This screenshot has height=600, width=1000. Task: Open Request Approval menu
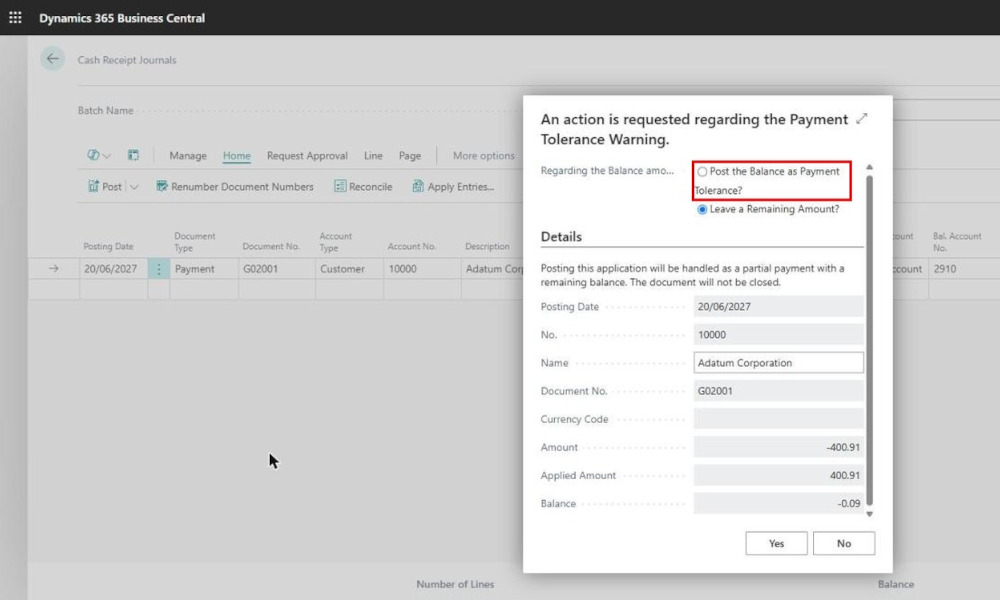pos(307,156)
